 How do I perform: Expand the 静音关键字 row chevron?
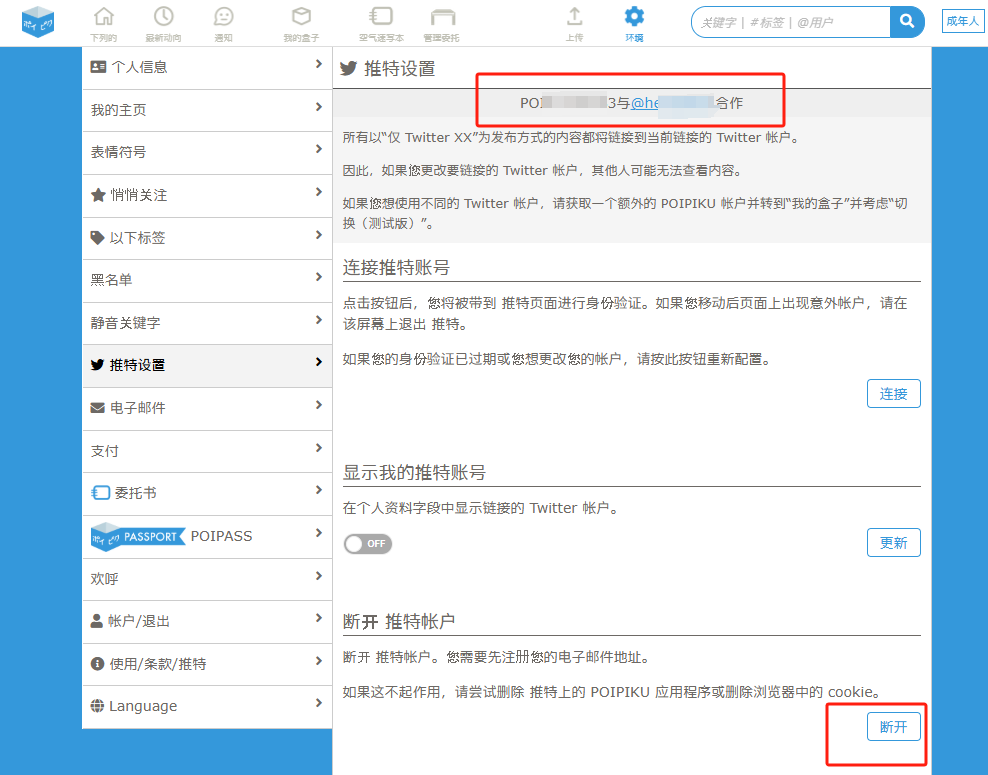click(319, 320)
